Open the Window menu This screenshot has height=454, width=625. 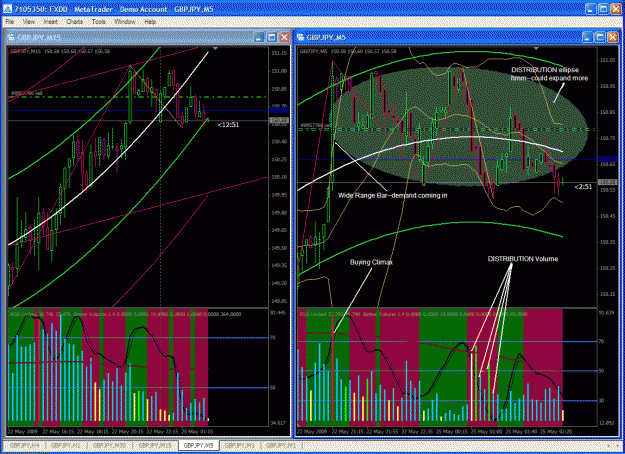[x=125, y=22]
